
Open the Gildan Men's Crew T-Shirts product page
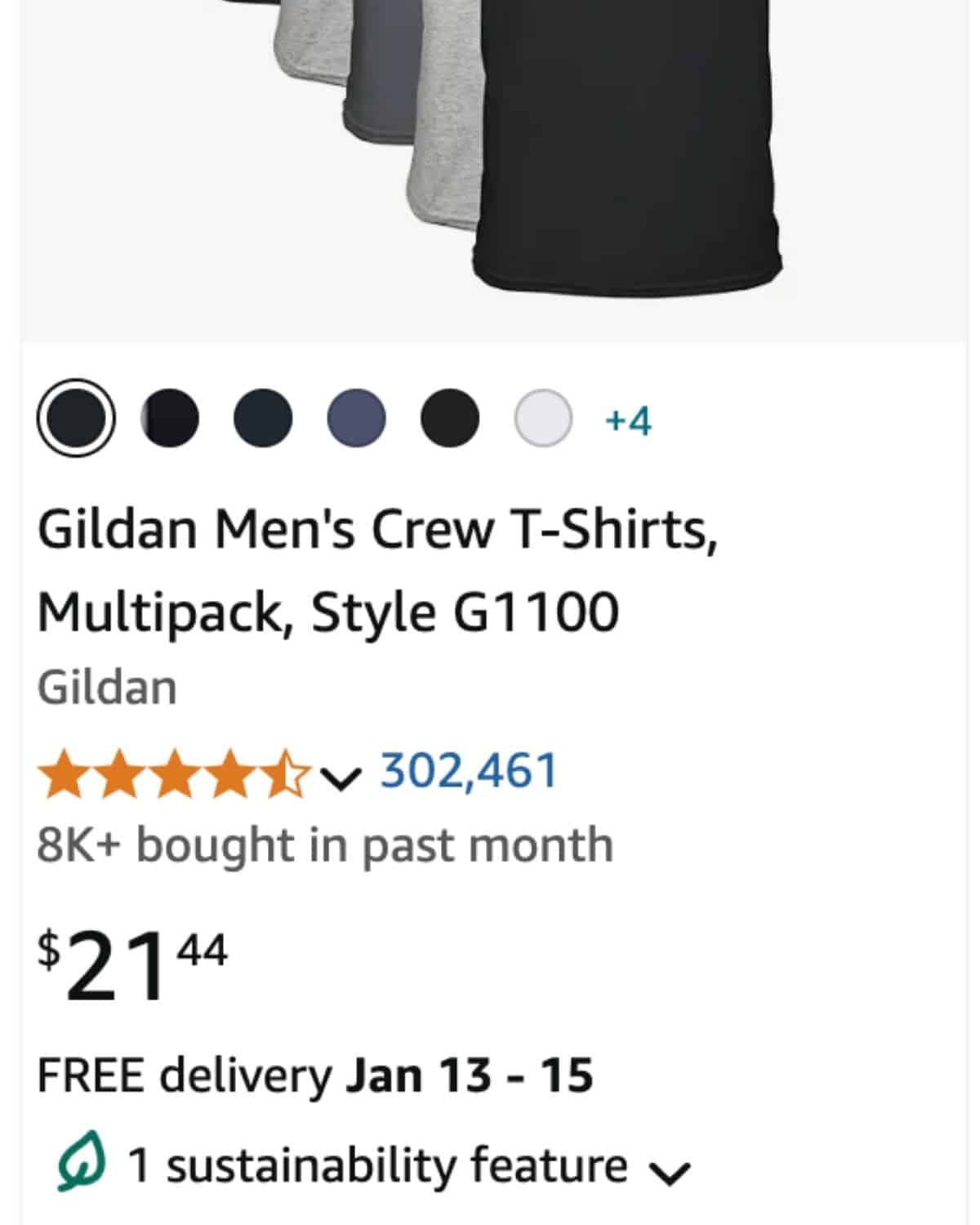click(380, 572)
